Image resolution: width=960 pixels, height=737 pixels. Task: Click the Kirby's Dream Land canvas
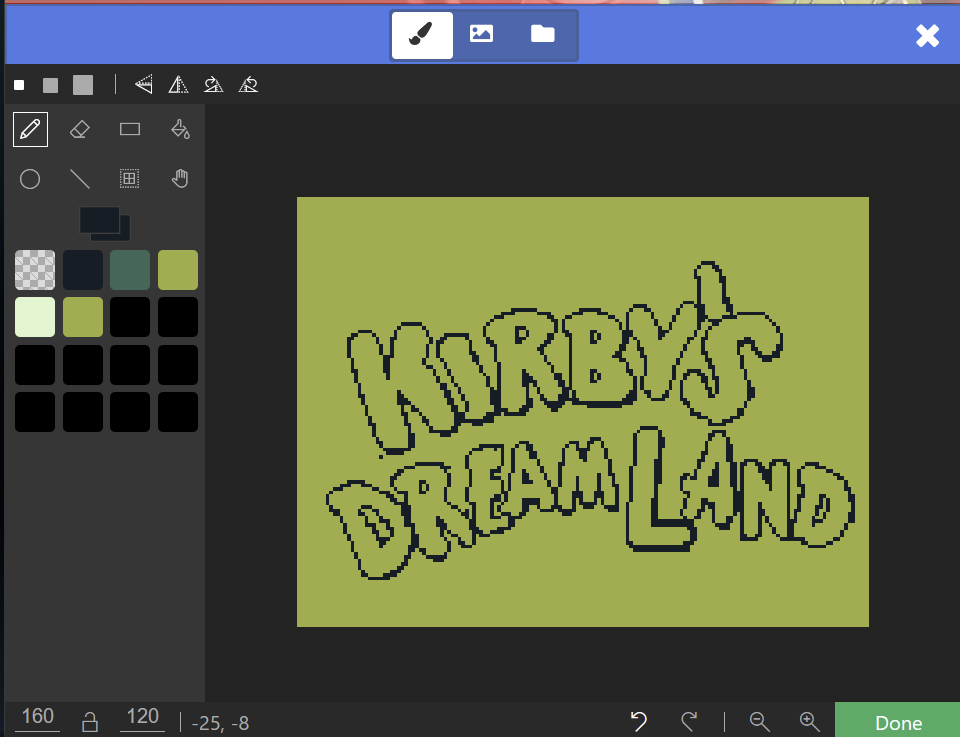click(583, 412)
